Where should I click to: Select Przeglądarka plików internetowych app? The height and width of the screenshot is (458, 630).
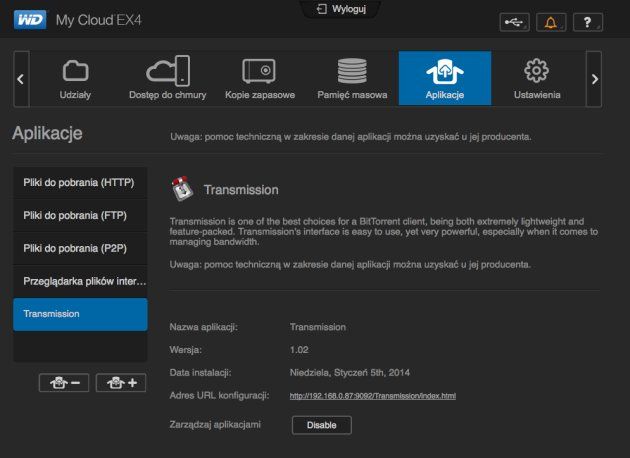pos(80,281)
